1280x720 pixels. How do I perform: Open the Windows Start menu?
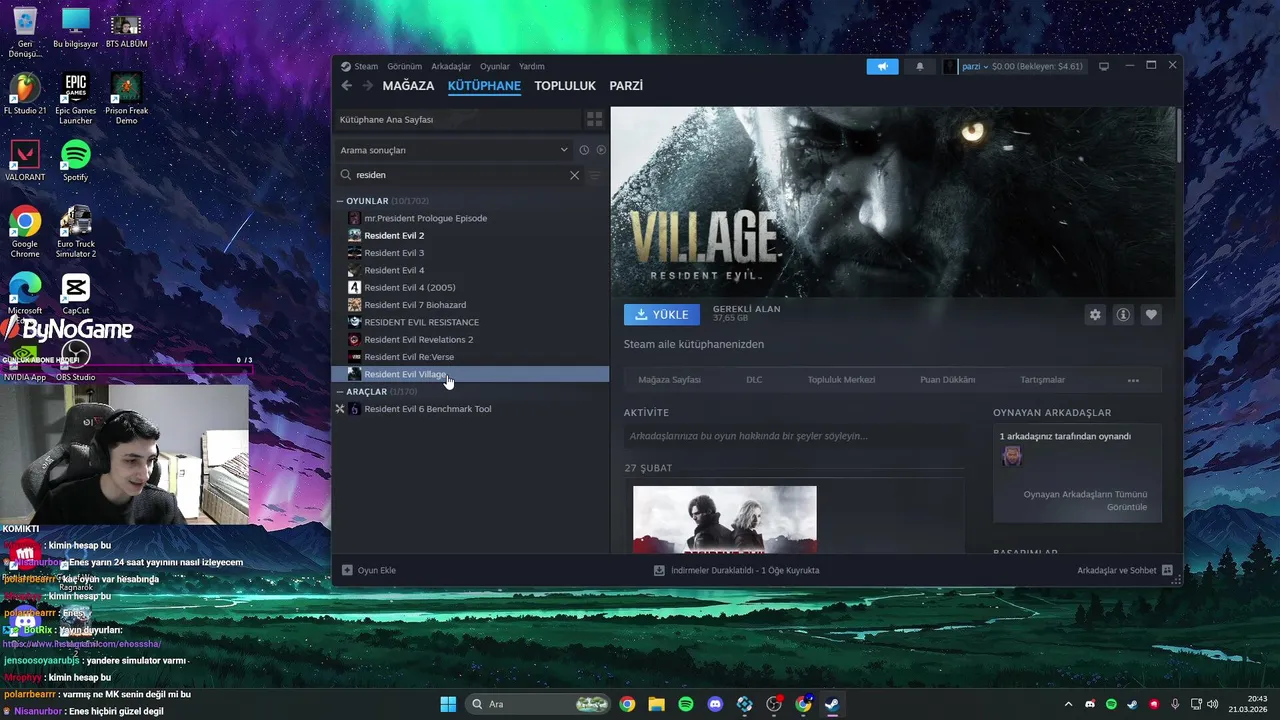click(x=448, y=704)
